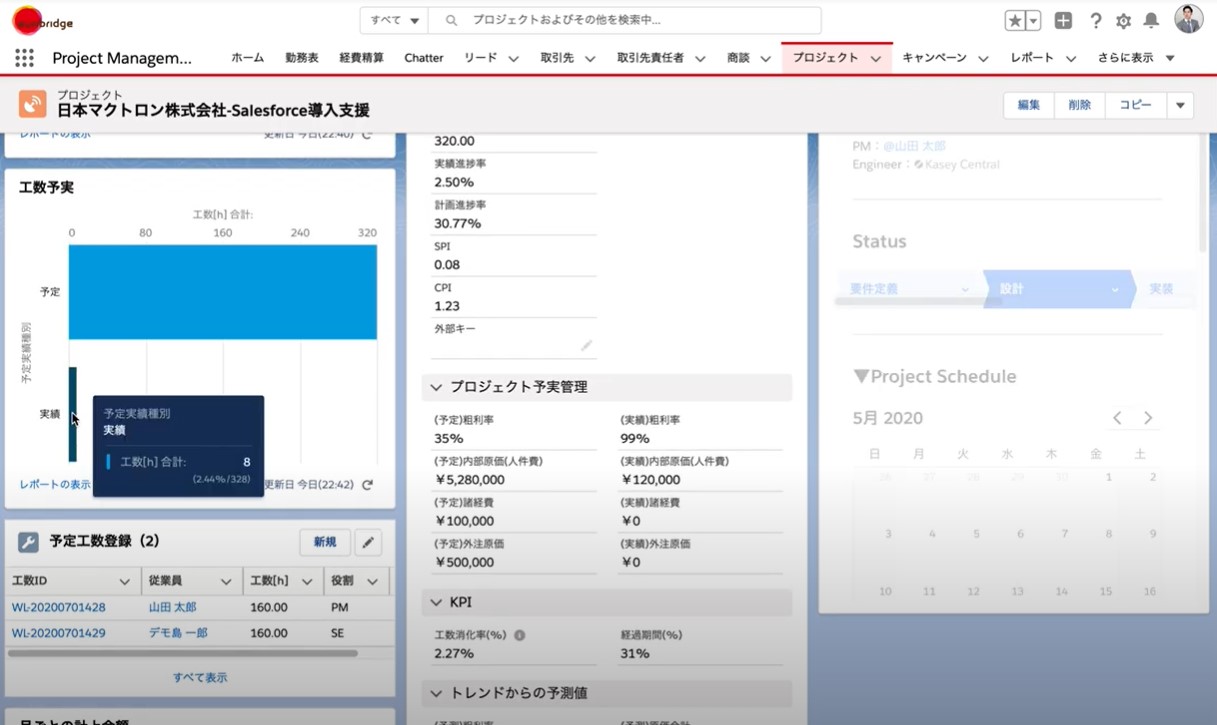The height and width of the screenshot is (725, 1217).
Task: Open the favorites list dropdown arrow
Action: point(1033,20)
